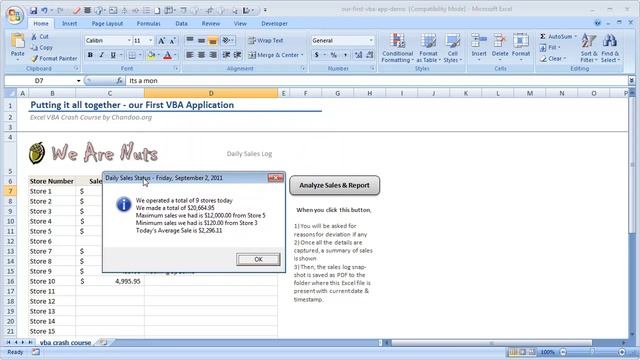The height and width of the screenshot is (360, 640).
Task: Click Increase Decimal icon
Action: (358, 55)
